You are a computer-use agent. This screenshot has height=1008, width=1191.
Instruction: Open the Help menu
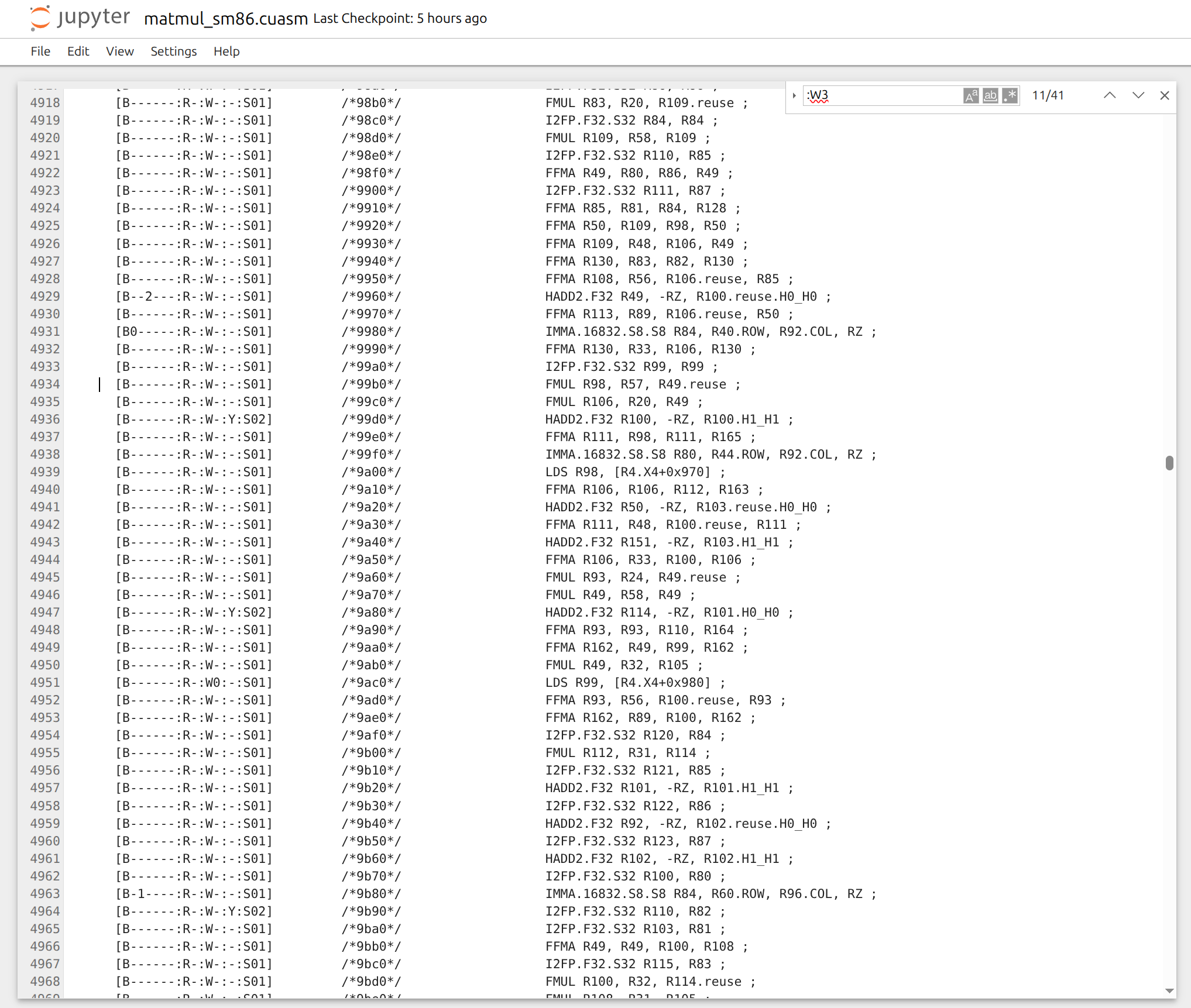pos(226,51)
